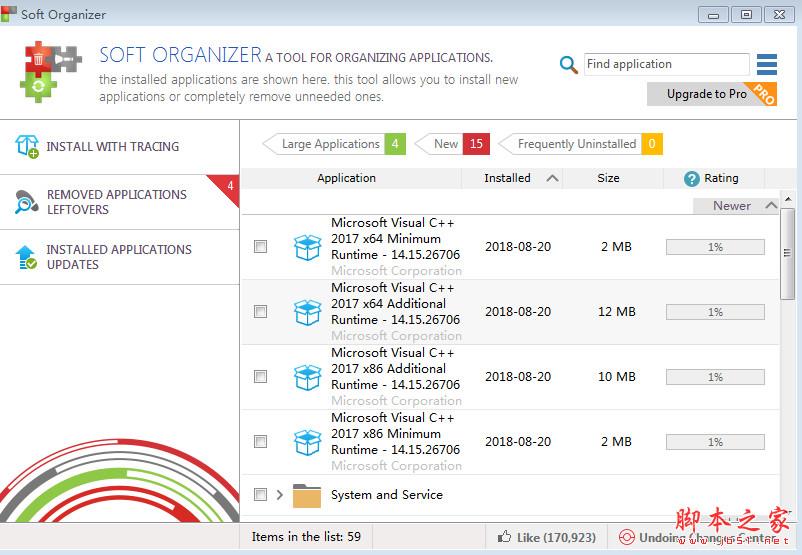The height and width of the screenshot is (555, 802).
Task: Filter by Large Applications tag
Action: tap(334, 144)
